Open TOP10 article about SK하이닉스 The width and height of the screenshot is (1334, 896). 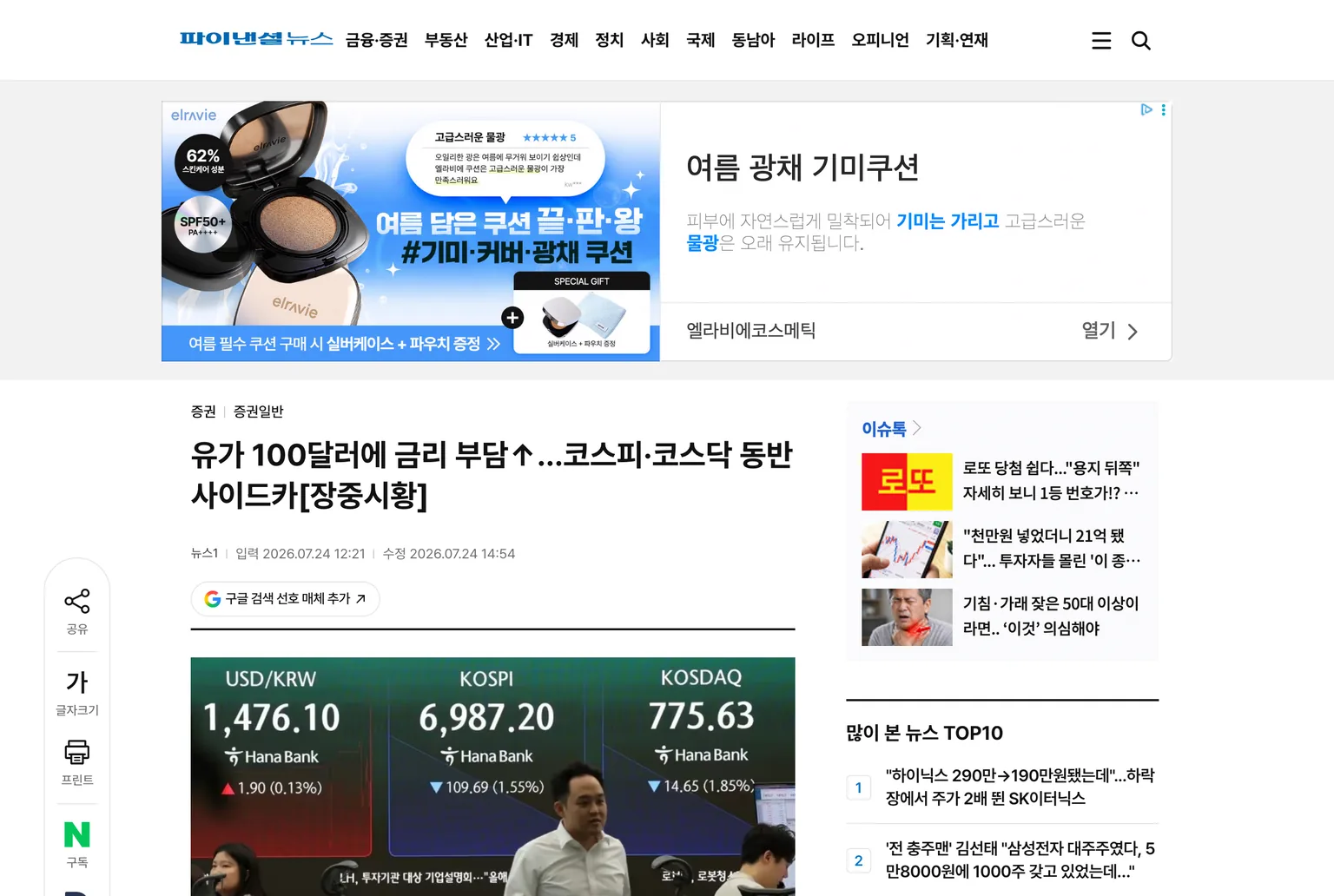click(x=1020, y=787)
